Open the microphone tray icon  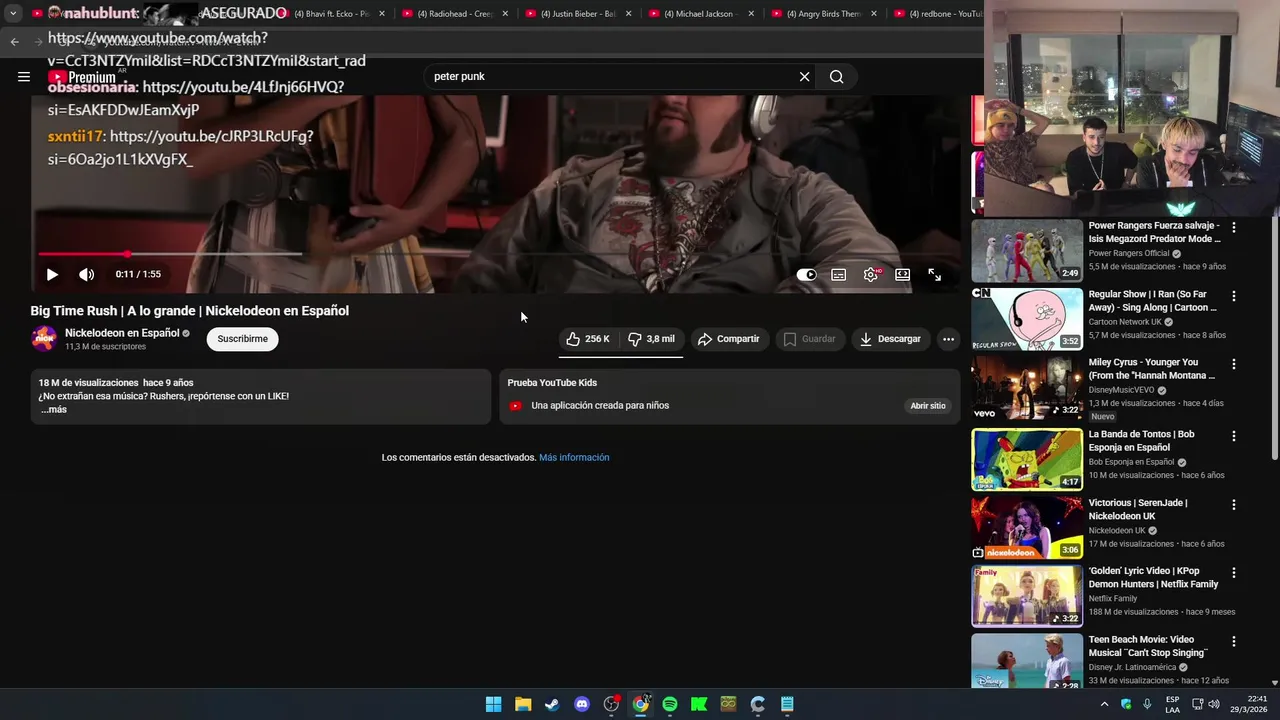[1147, 704]
